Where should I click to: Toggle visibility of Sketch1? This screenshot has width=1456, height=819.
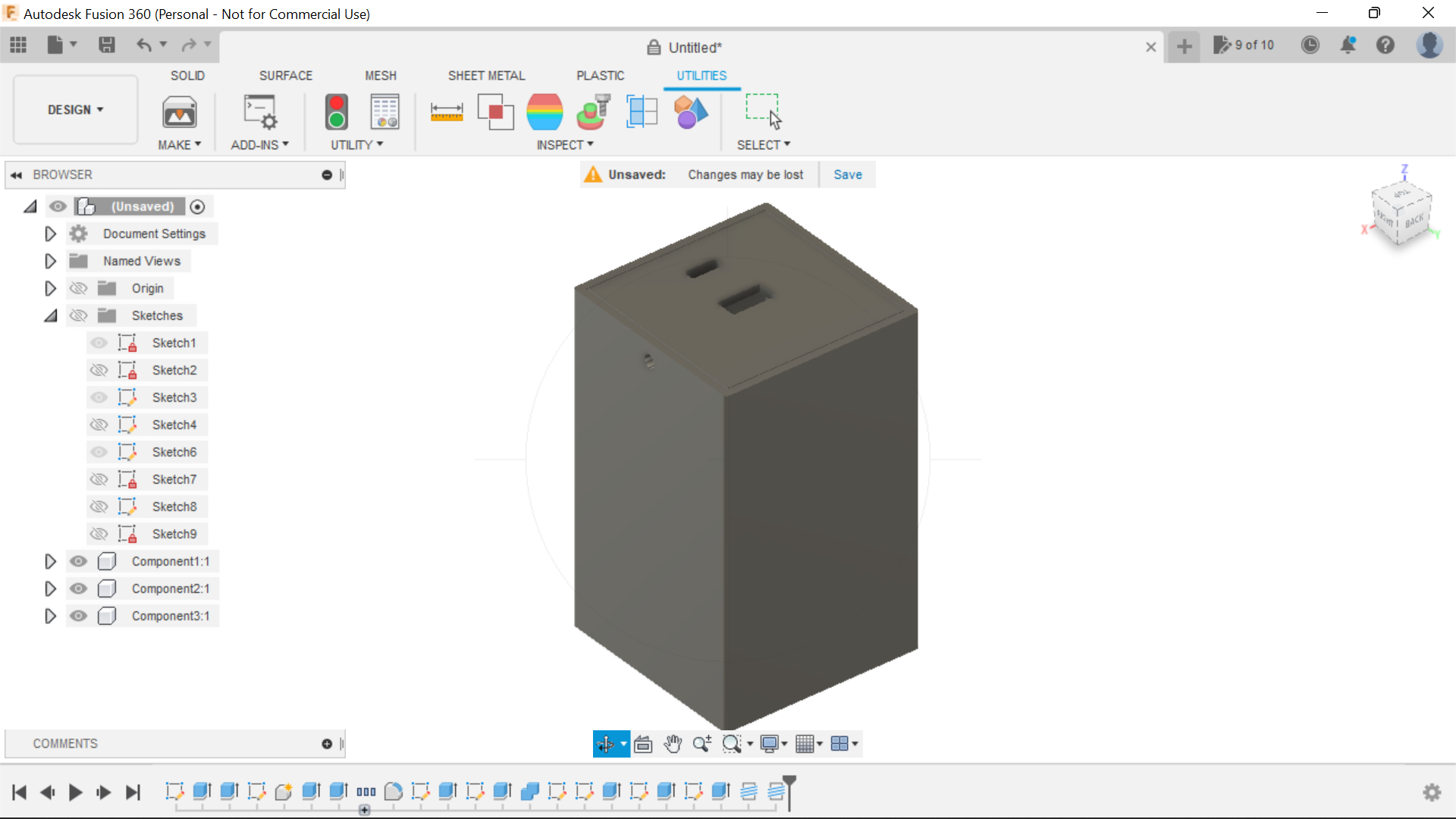[99, 343]
